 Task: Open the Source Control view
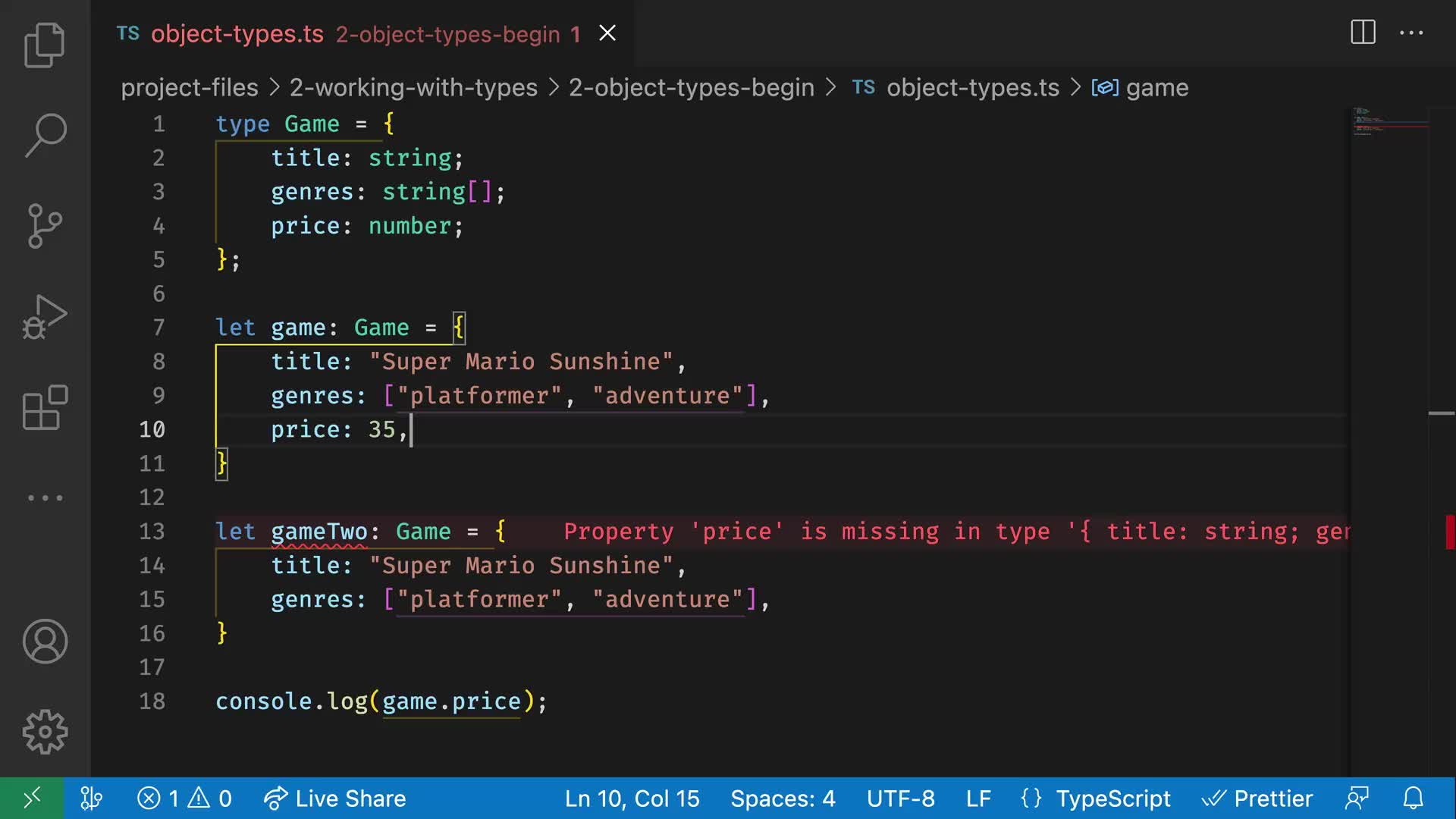pyautogui.click(x=45, y=225)
